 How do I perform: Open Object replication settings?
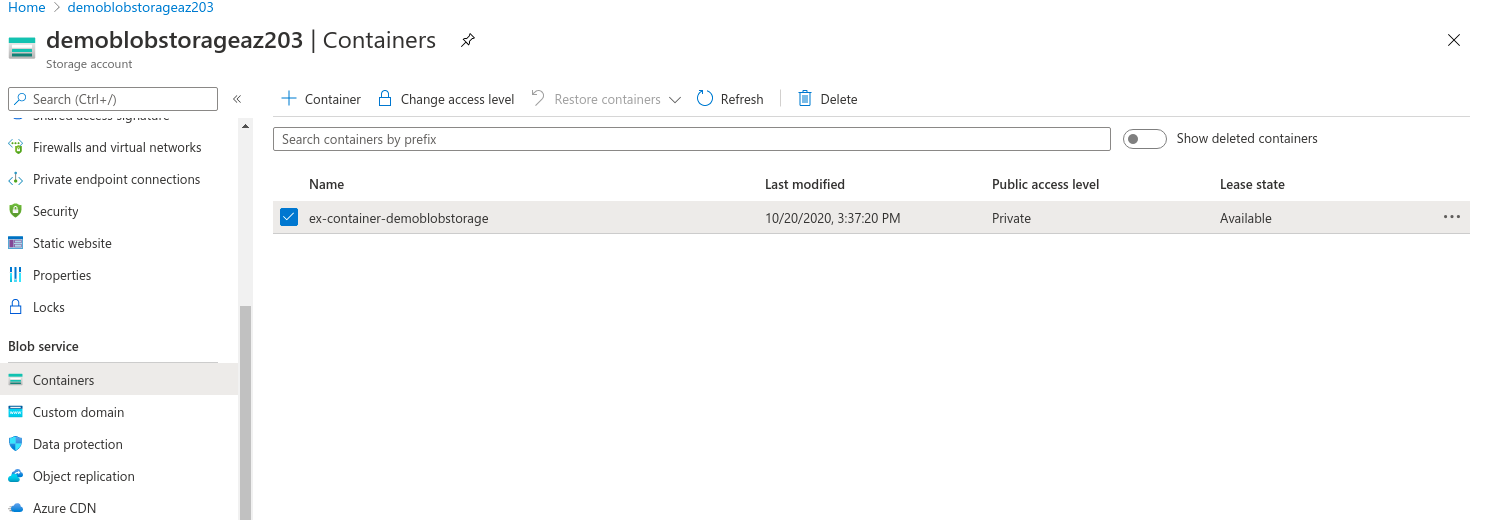(x=84, y=476)
